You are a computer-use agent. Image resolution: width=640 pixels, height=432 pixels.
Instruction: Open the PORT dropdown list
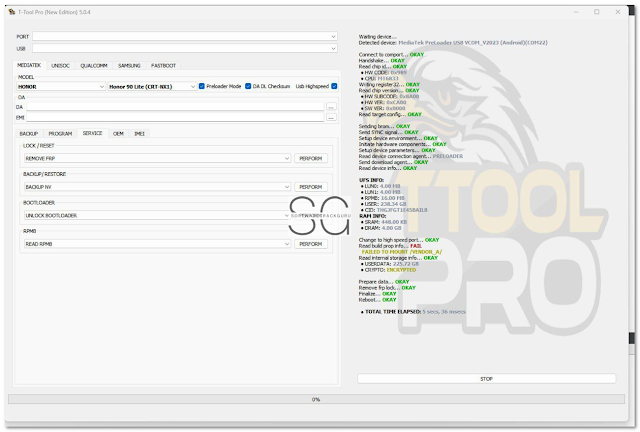click(x=185, y=36)
